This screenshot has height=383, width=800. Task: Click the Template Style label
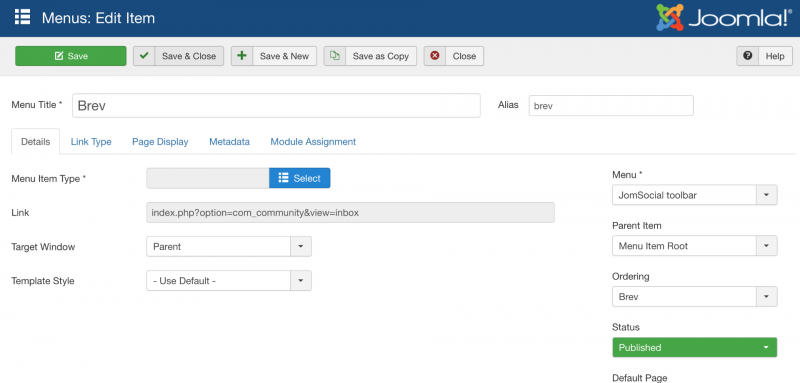pos(42,281)
